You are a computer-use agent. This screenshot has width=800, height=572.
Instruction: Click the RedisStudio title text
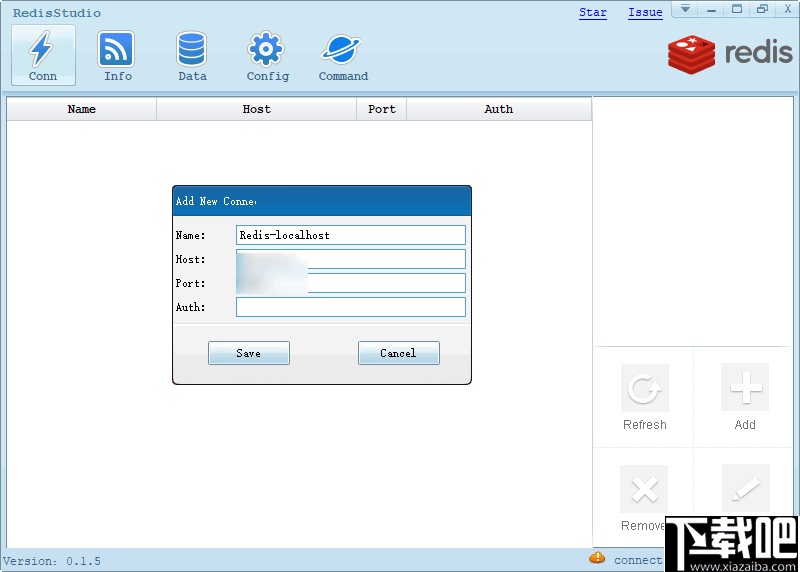pyautogui.click(x=57, y=13)
